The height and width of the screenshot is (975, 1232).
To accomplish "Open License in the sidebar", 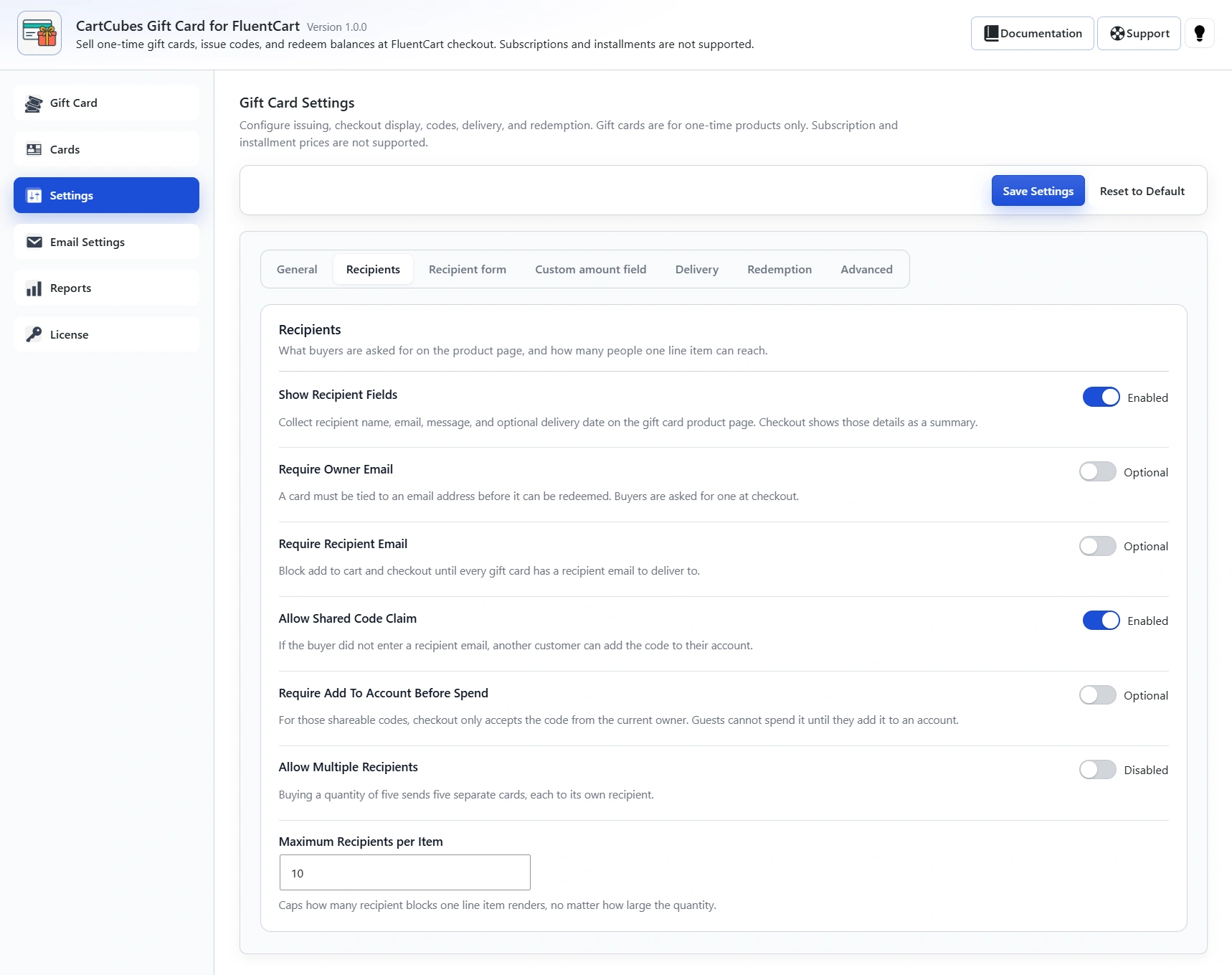I will coord(106,334).
